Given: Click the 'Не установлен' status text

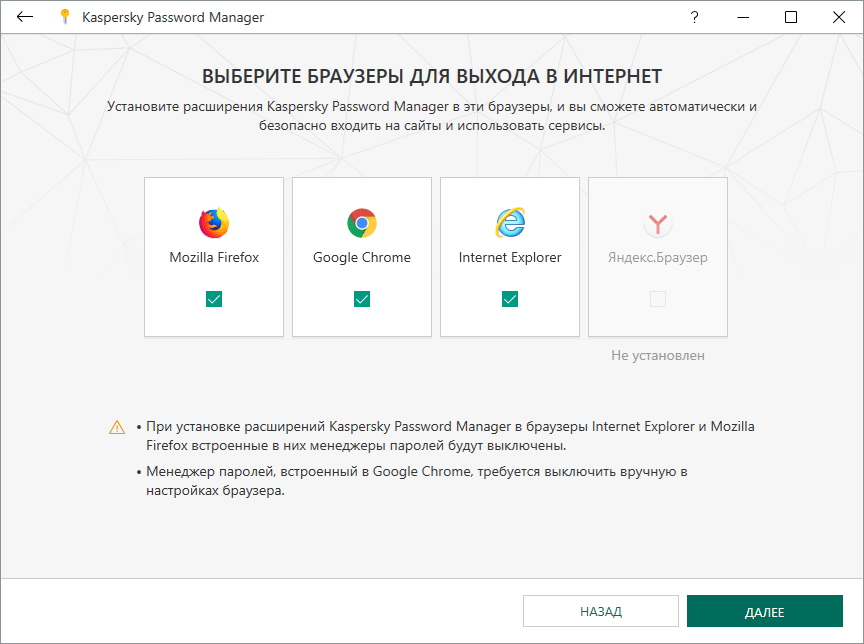Looking at the screenshot, I should tap(658, 355).
